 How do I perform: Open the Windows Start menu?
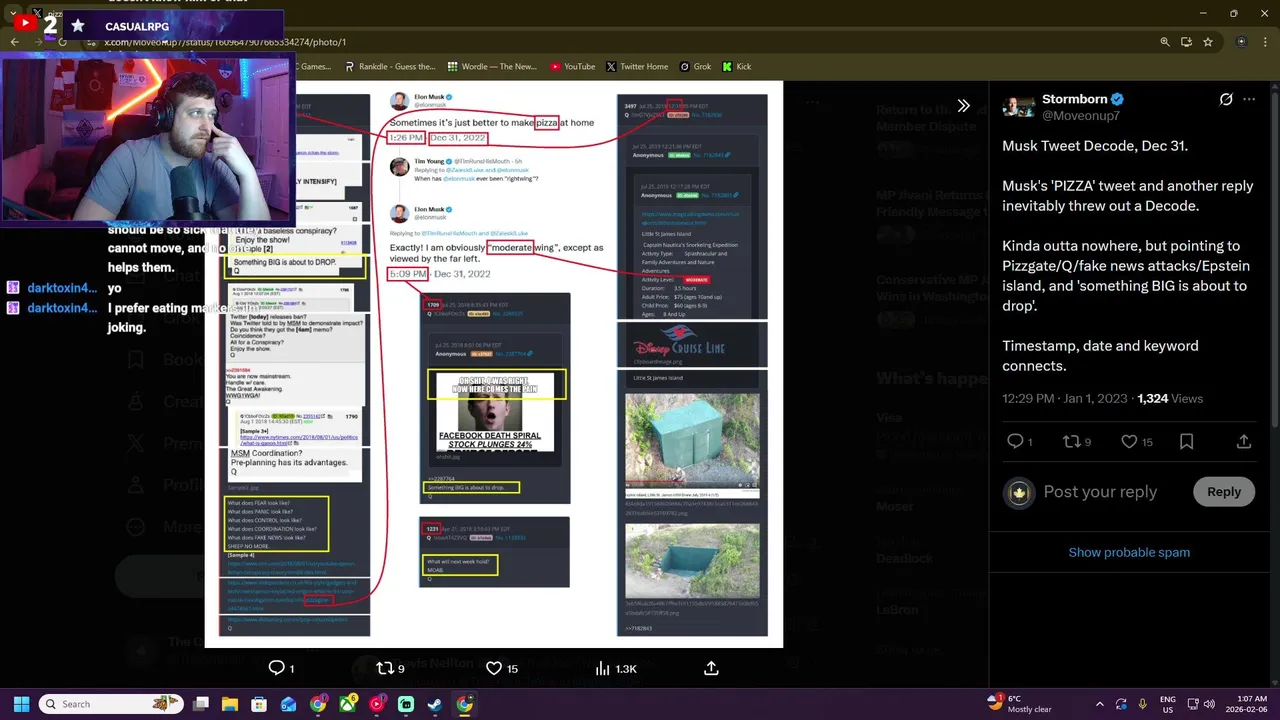(x=21, y=704)
